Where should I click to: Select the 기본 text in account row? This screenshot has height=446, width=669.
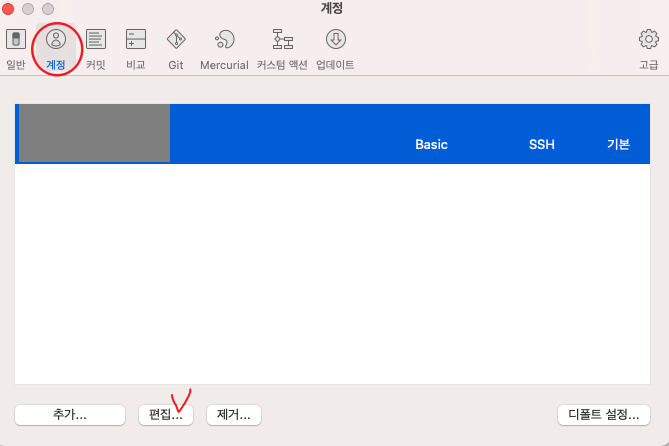[x=618, y=144]
